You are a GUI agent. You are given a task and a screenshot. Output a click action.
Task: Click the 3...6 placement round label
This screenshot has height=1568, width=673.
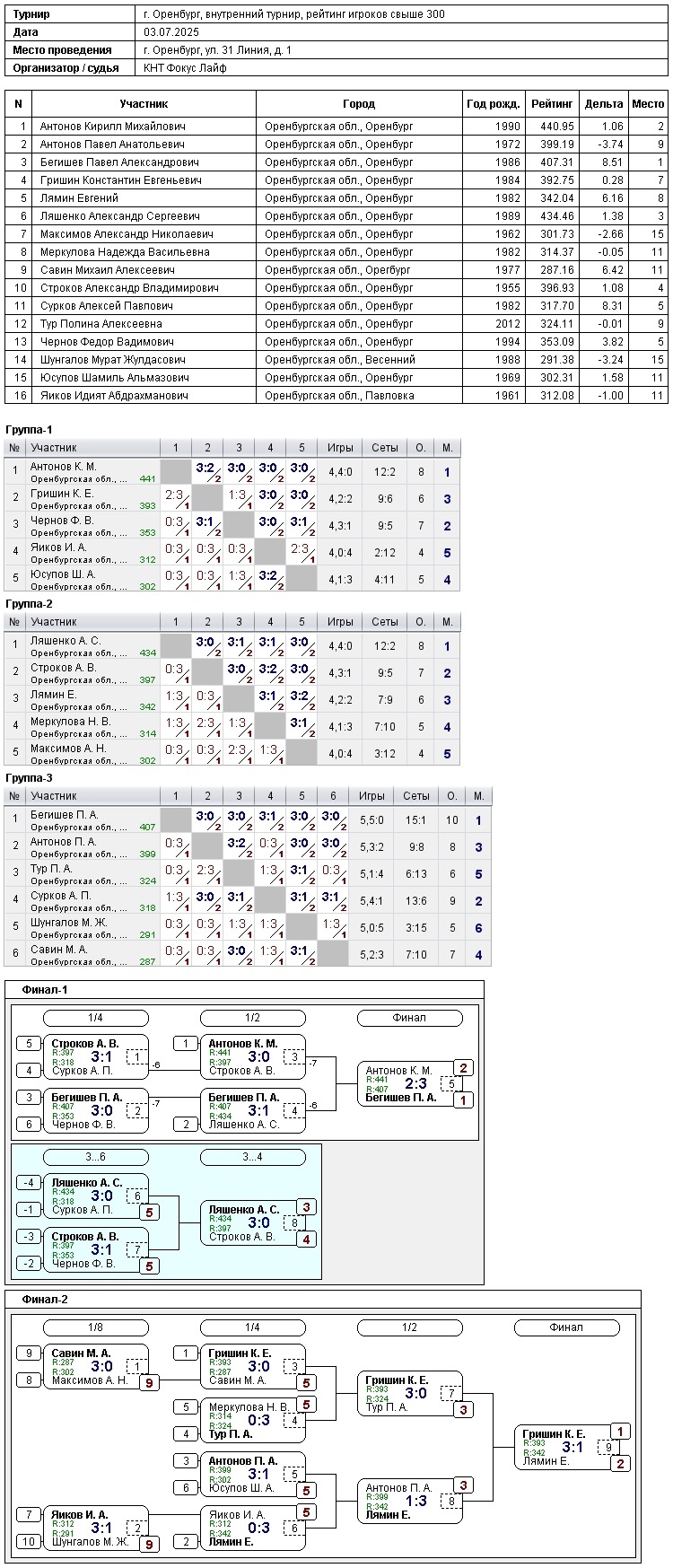click(x=95, y=1157)
